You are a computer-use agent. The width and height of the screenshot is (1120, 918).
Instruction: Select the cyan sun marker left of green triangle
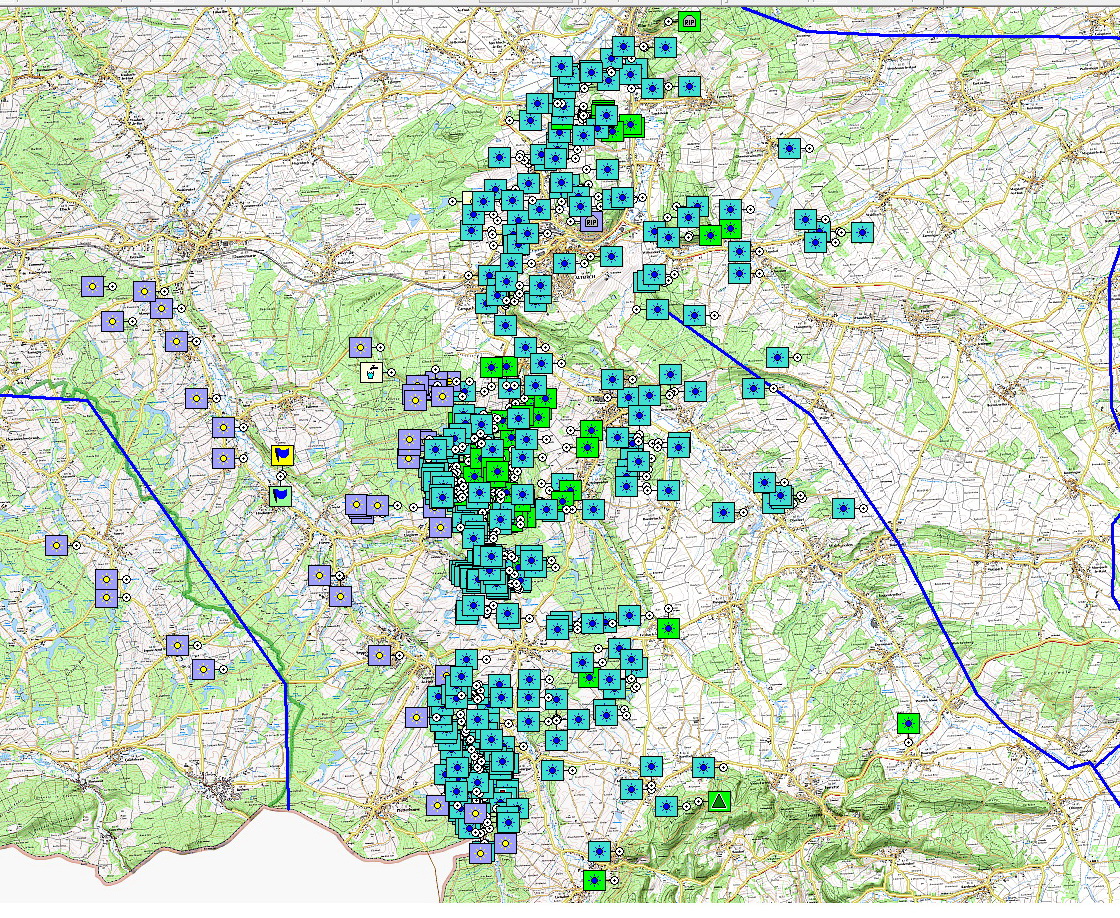click(666, 807)
